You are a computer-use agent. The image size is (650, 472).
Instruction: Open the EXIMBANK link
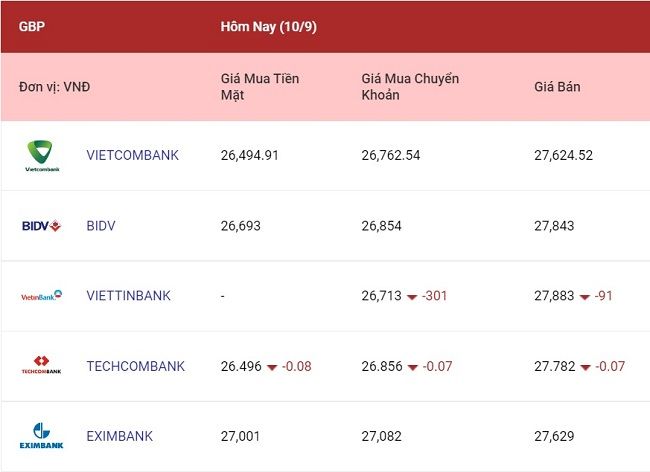tap(120, 436)
